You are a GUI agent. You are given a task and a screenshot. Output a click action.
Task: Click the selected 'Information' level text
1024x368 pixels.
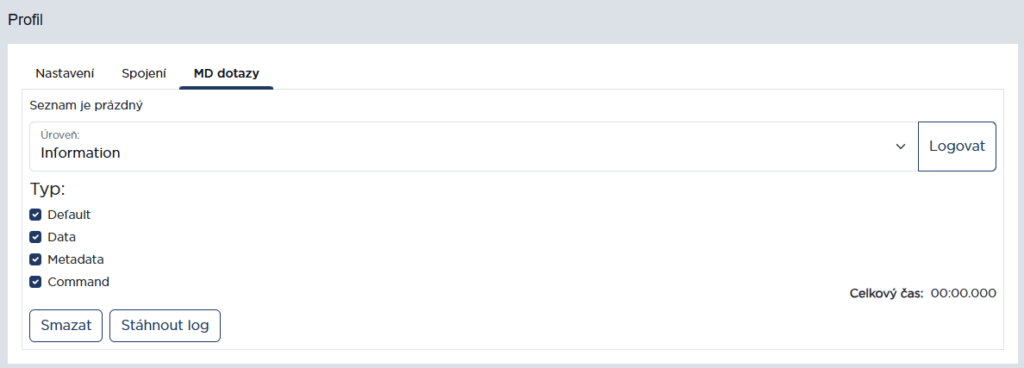[x=80, y=154]
